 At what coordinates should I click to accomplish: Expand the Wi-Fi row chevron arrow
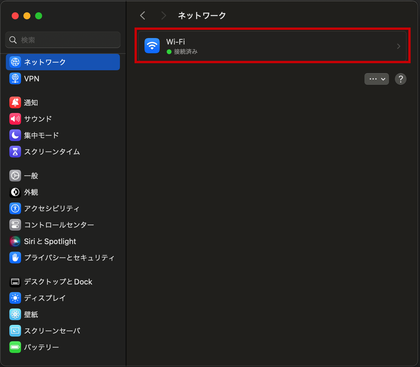(398, 46)
